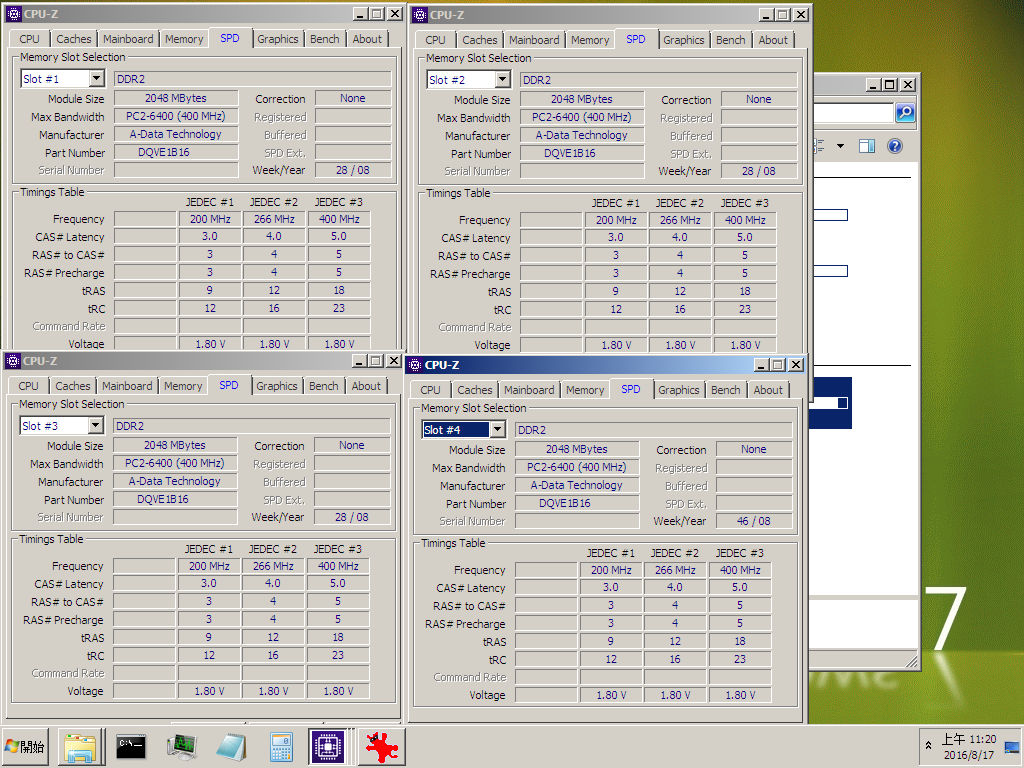Open the view options arrow in background window
Image resolution: width=1024 pixels, height=768 pixels.
tap(840, 146)
